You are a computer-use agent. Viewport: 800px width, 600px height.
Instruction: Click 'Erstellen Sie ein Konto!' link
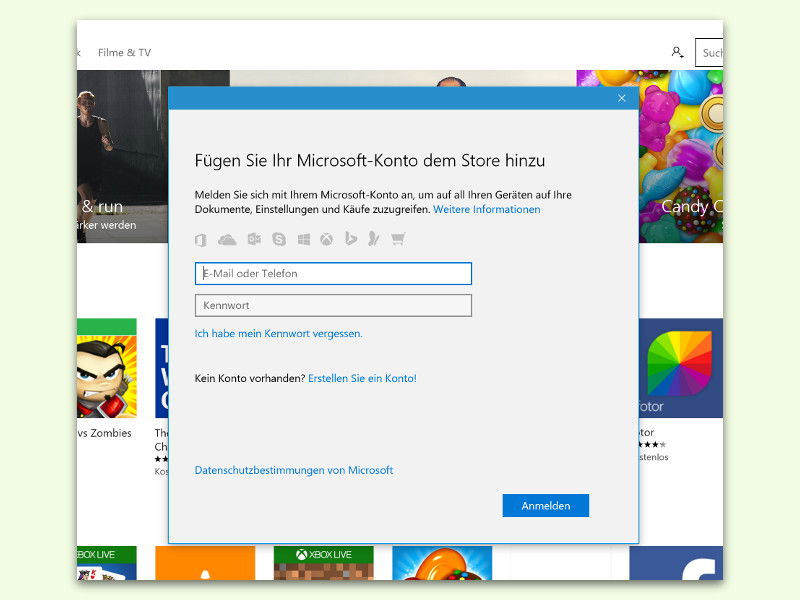pos(362,379)
